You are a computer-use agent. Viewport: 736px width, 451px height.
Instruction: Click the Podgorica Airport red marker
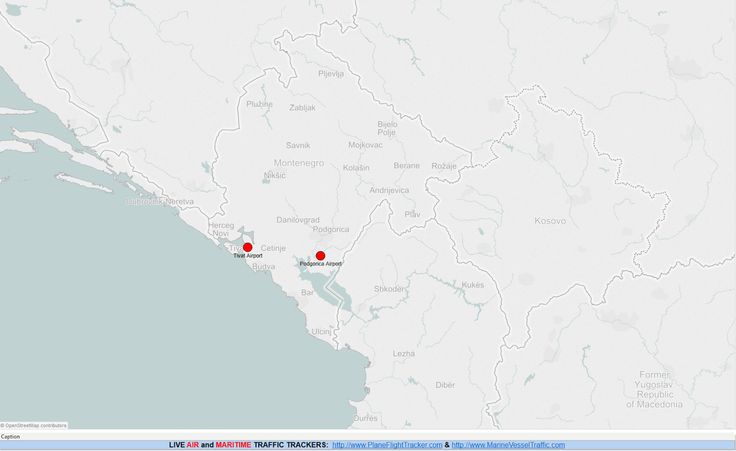click(x=320, y=256)
